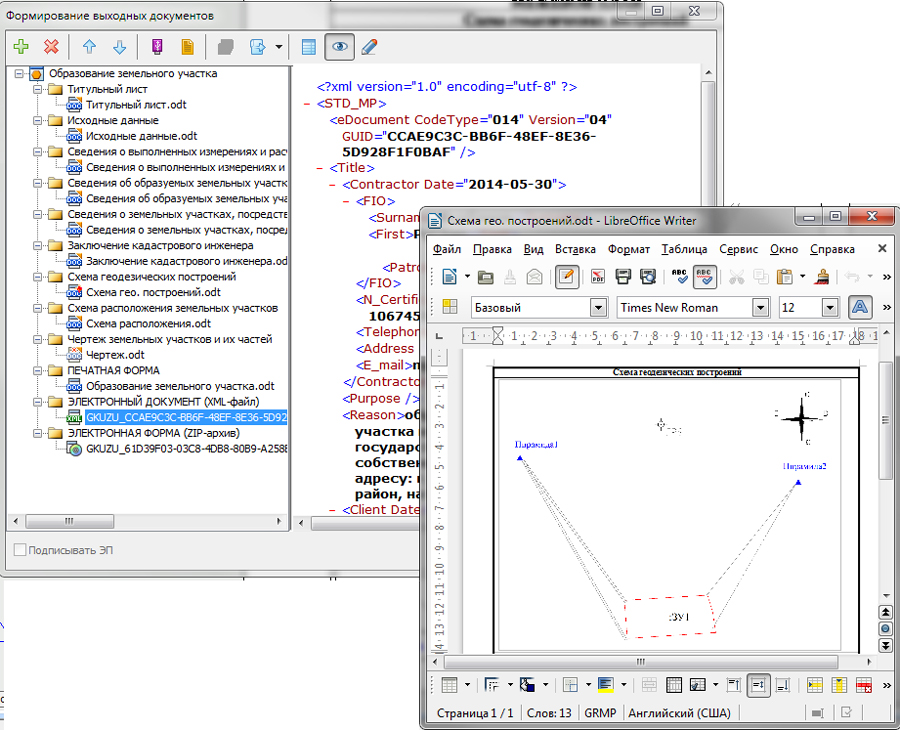The height and width of the screenshot is (730, 900).
Task: Open the Сервис menu
Action: coord(738,249)
